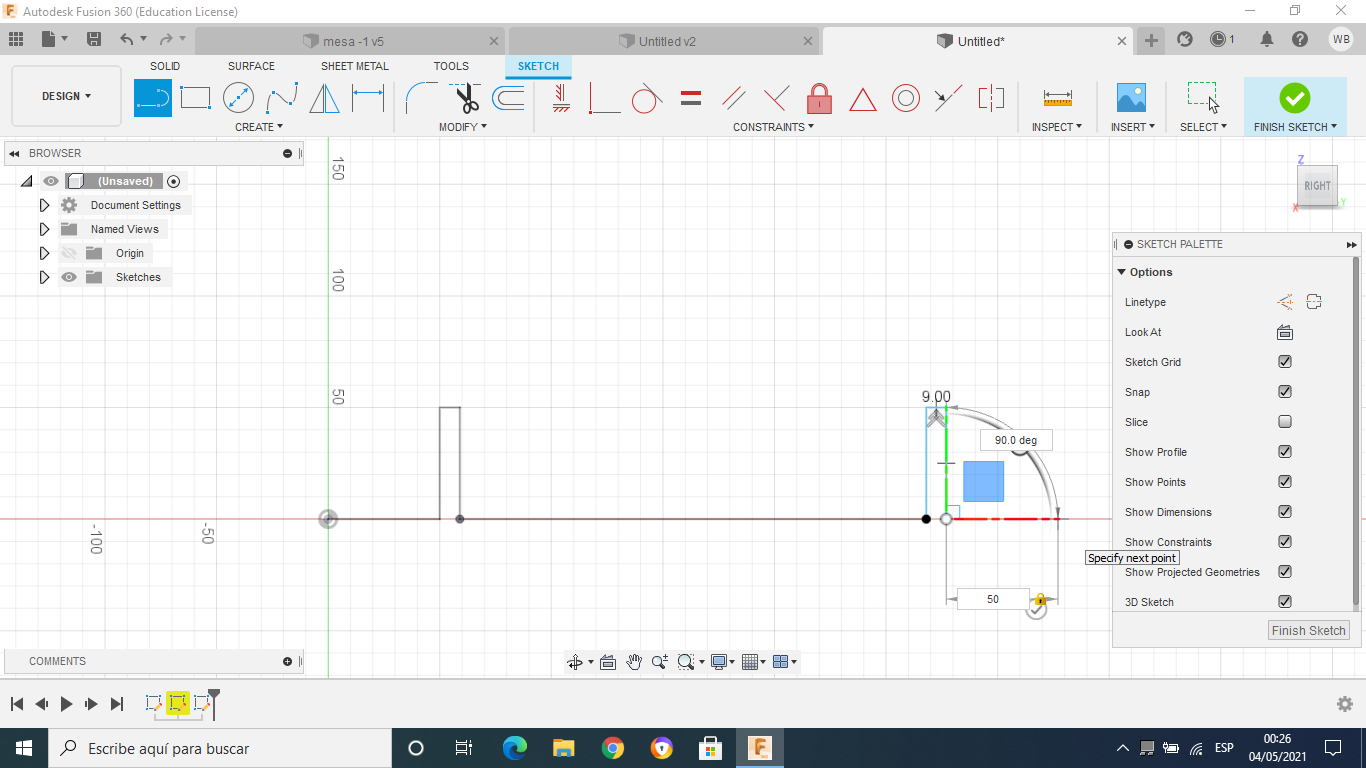Toggle Show Projected Geometries checkbox

(x=1285, y=572)
